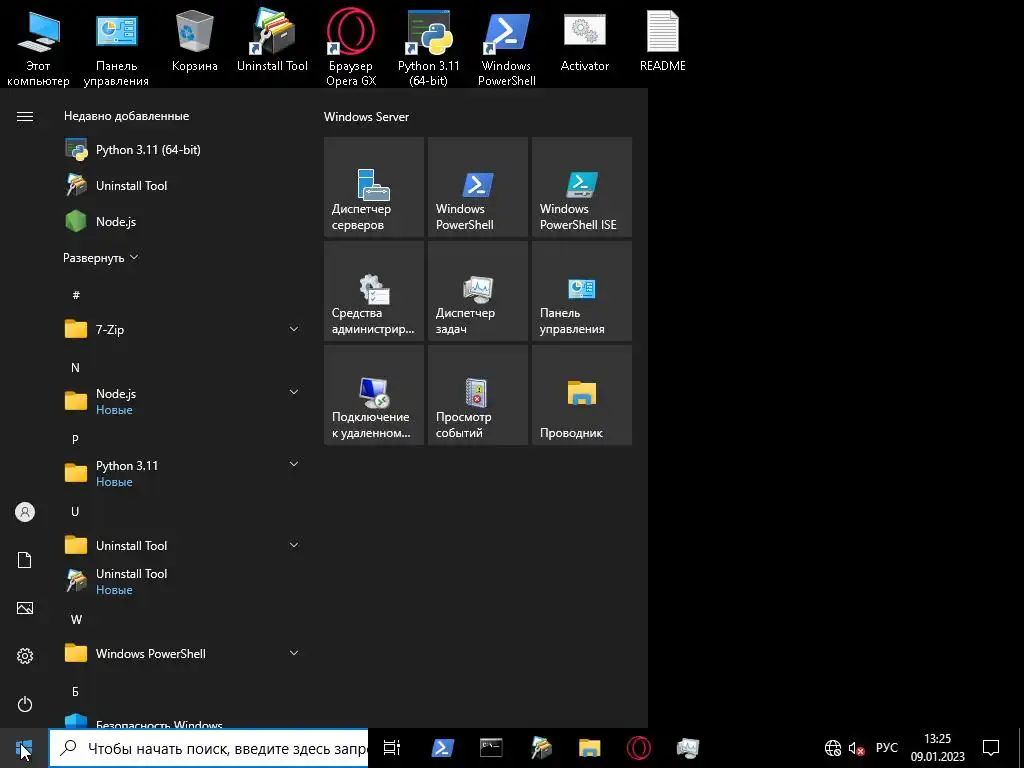Viewport: 1024px width, 768px height.
Task: Open the Task Manager taskbar icon
Action: click(x=688, y=748)
